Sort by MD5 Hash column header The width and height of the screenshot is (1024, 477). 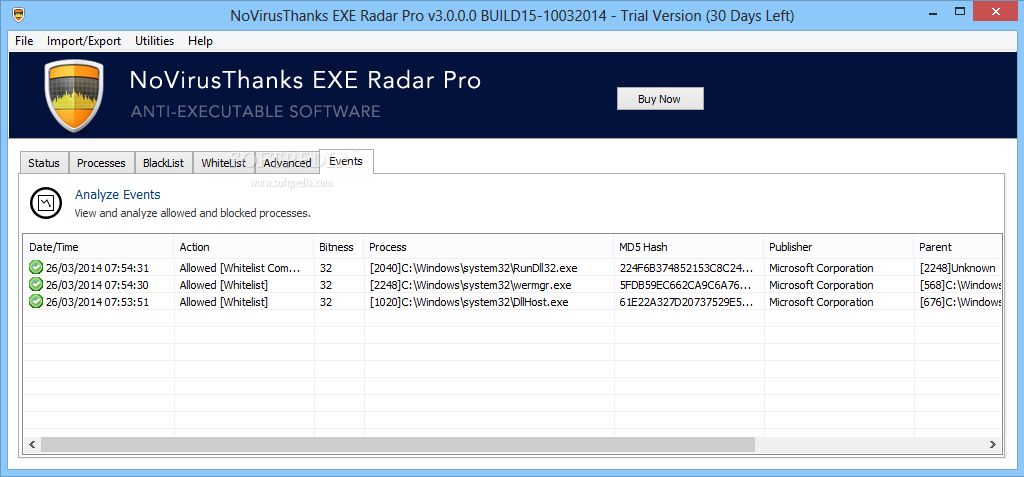pos(689,247)
